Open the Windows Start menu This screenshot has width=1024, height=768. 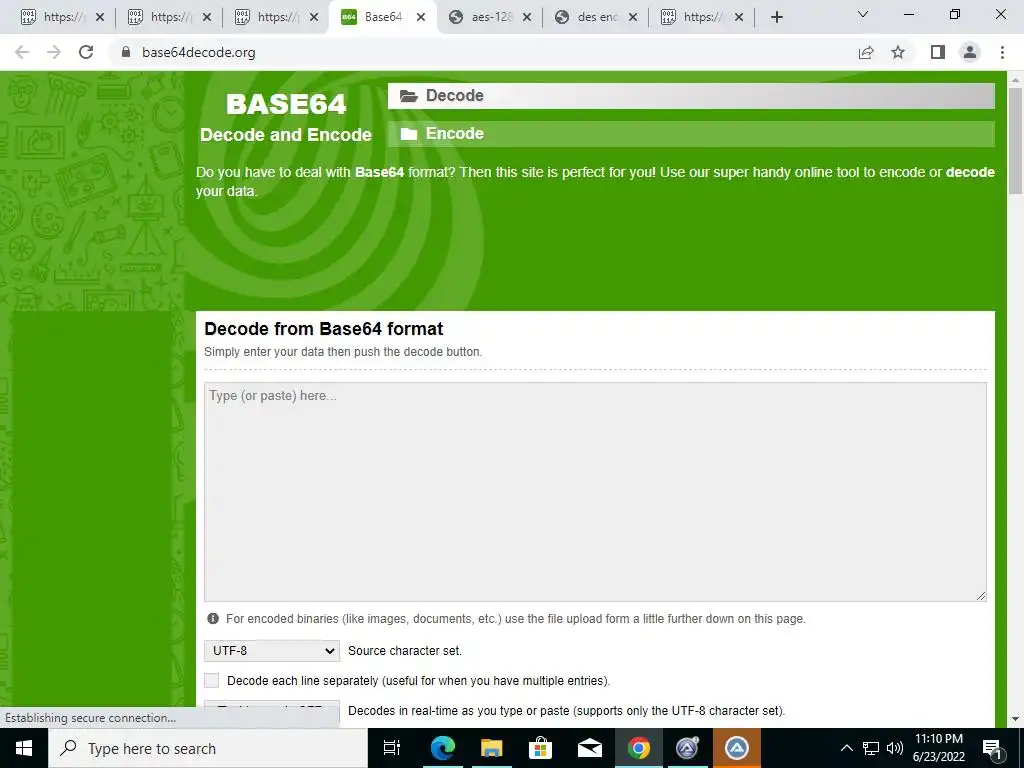point(24,748)
